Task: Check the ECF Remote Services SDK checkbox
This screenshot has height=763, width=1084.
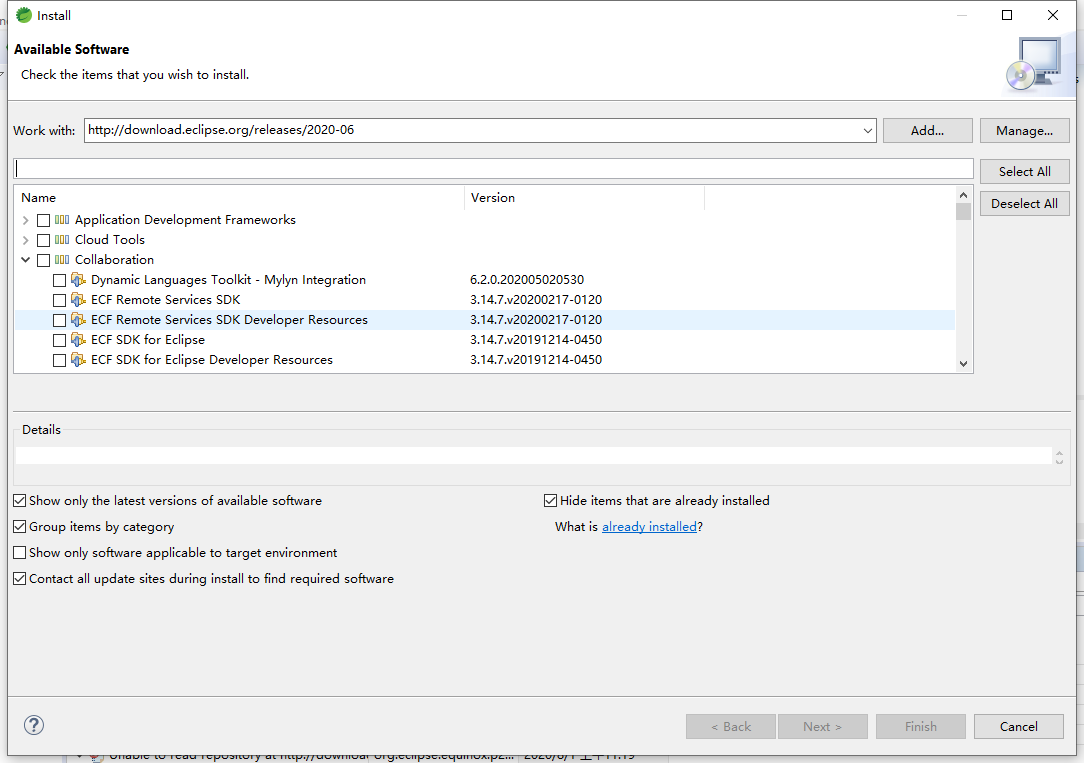Action: coord(59,301)
